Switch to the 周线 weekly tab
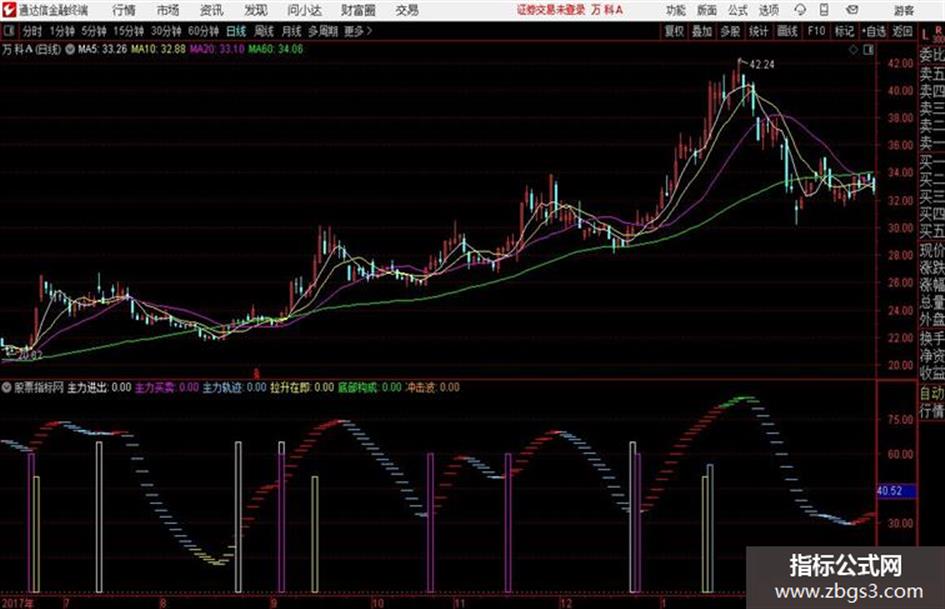945x609 pixels. tap(264, 31)
